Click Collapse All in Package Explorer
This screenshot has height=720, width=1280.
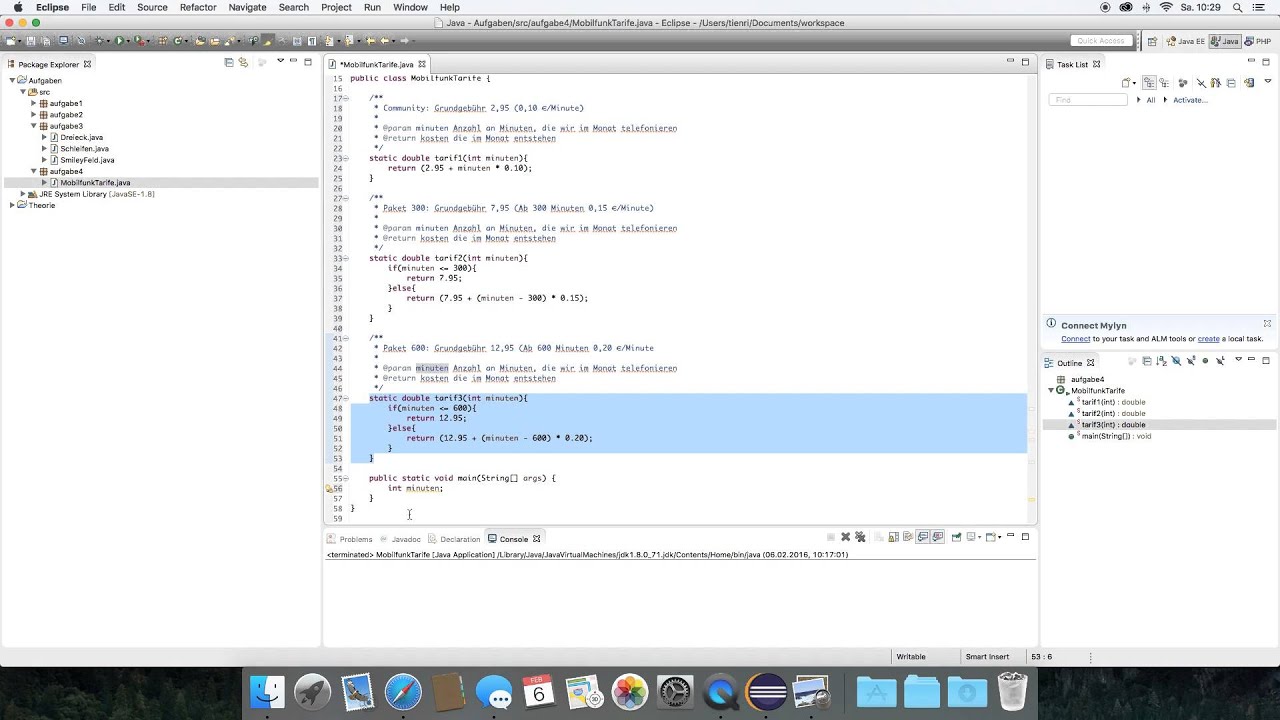[x=229, y=63]
